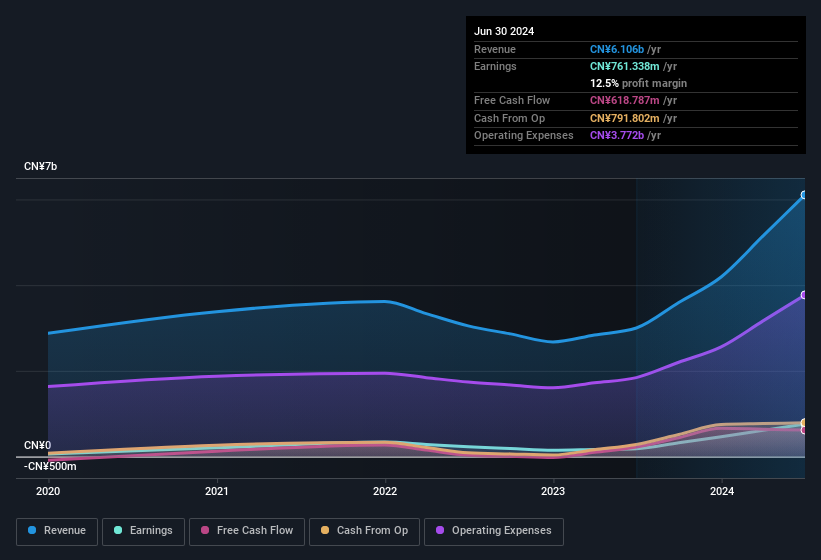This screenshot has width=821, height=560.
Task: Click the CN¥3.772b operating expenses value
Action: click(617, 136)
